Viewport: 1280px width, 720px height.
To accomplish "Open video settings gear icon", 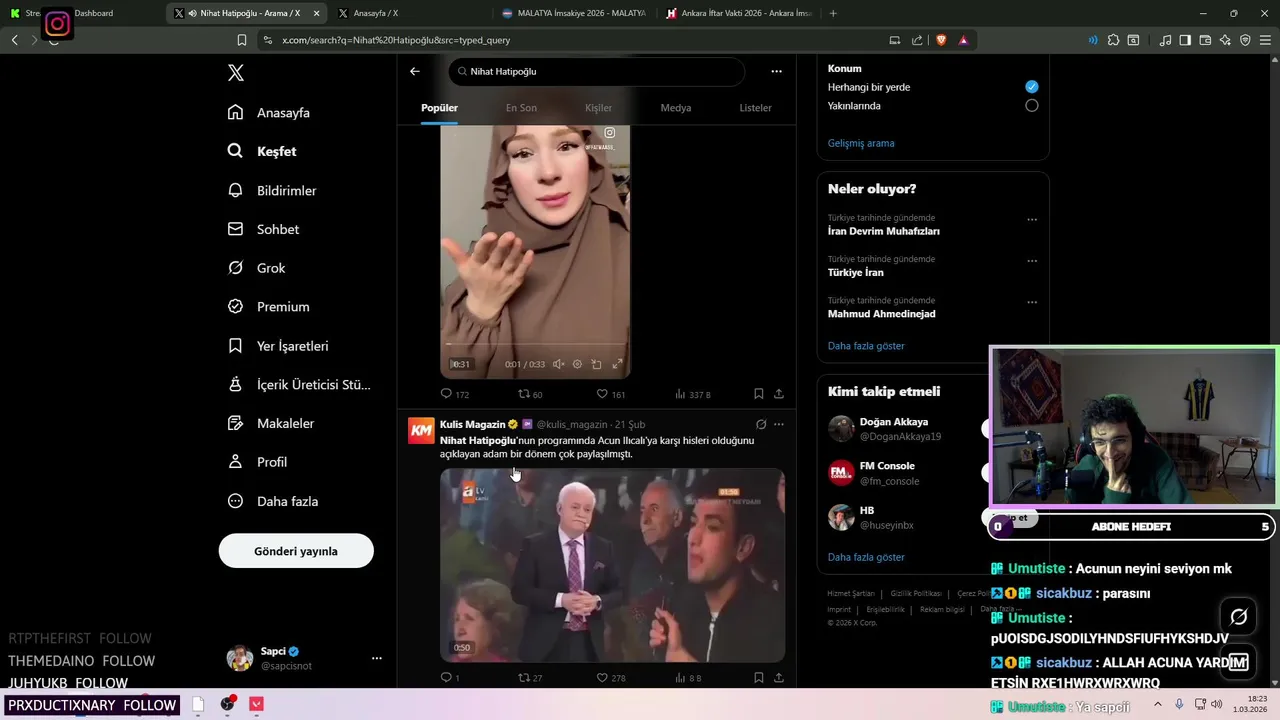I will [577, 364].
